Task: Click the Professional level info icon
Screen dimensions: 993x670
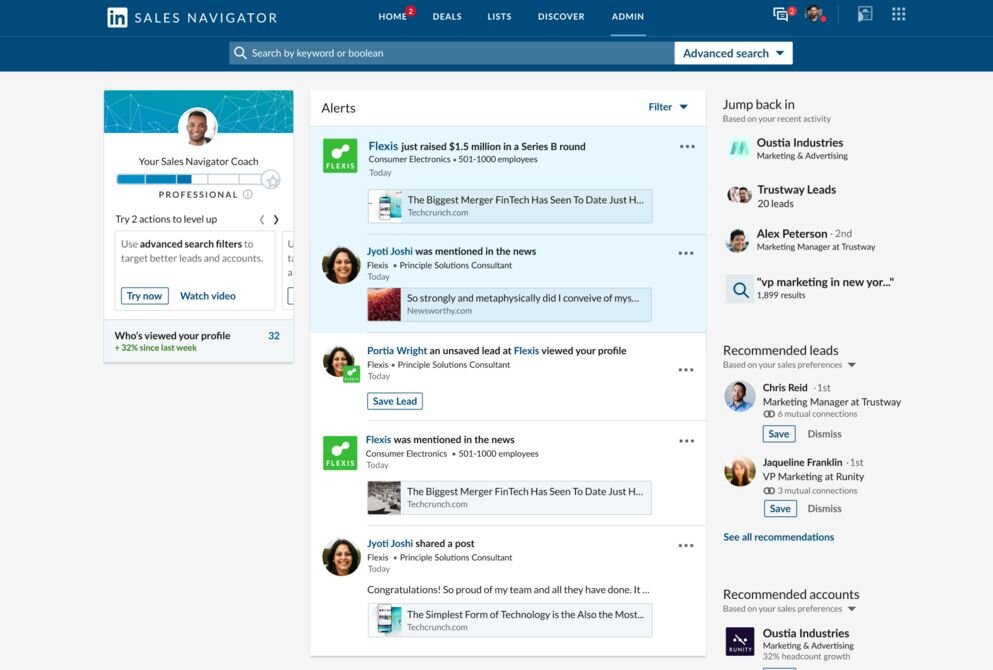Action: (x=248, y=194)
